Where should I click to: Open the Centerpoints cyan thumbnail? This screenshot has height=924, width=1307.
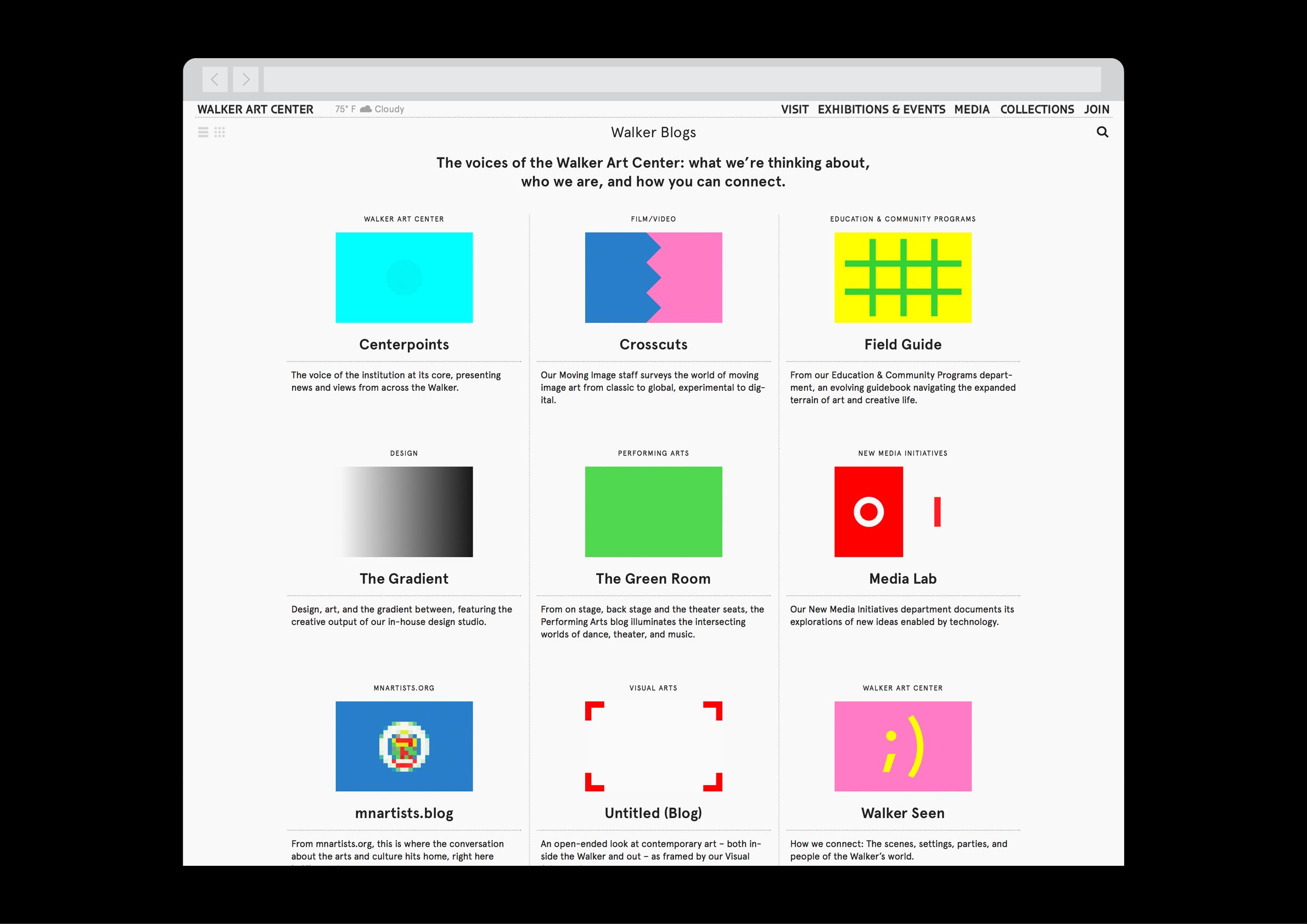403,277
